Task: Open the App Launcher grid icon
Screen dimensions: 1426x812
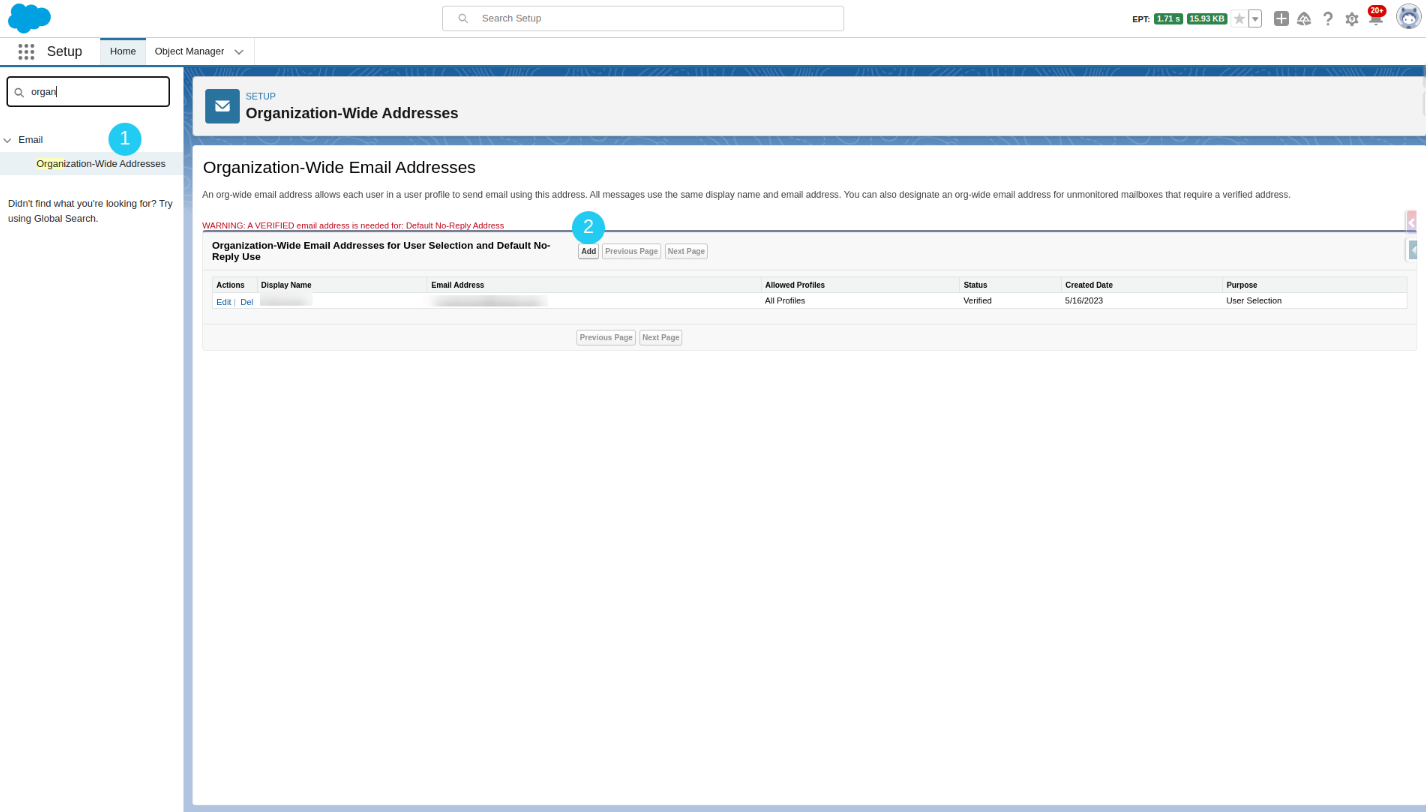Action: [26, 51]
